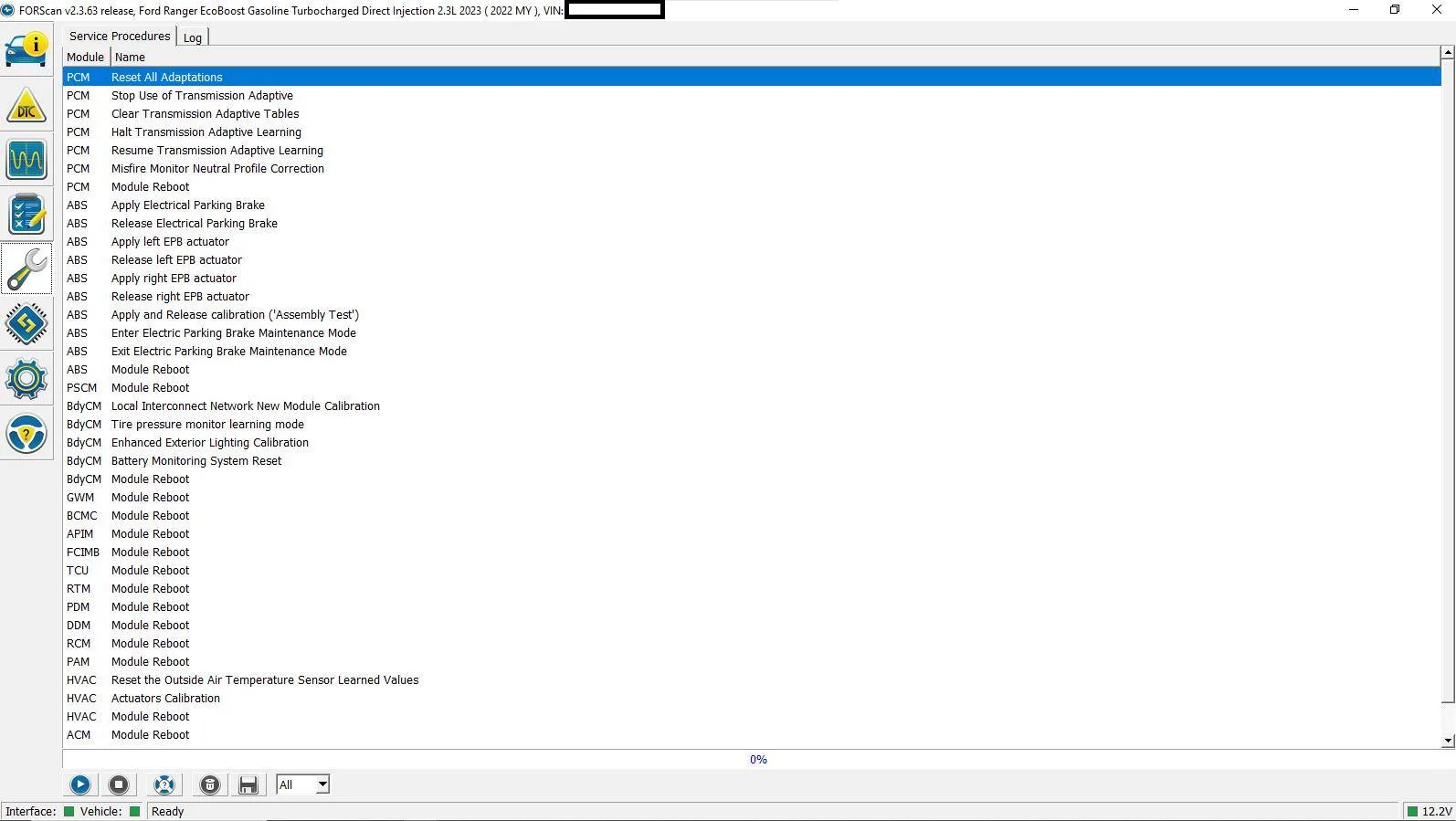The height and width of the screenshot is (821, 1456).
Task: Open the All module filter dropdown
Action: [302, 784]
